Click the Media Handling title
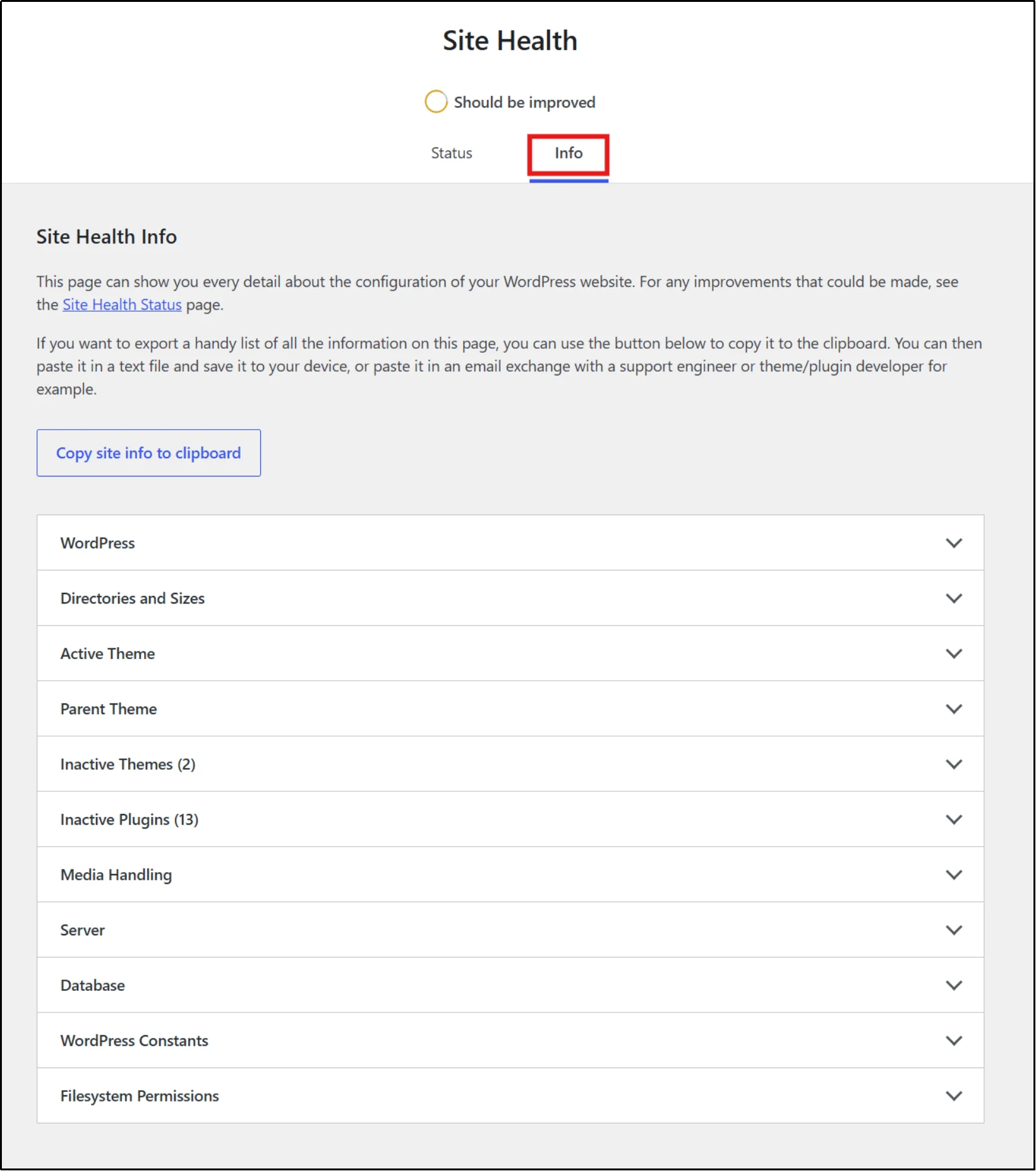1036x1171 pixels. [116, 875]
